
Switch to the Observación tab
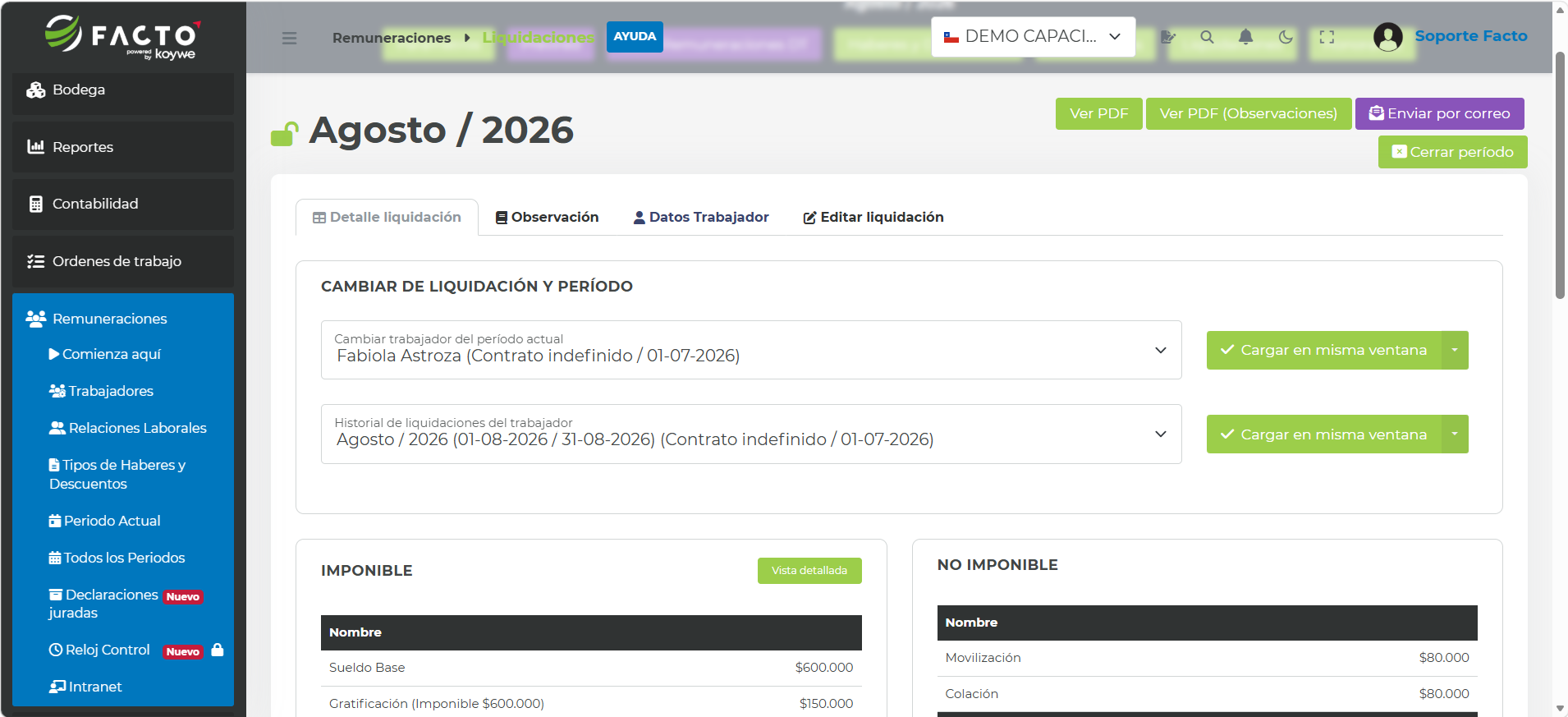tap(547, 217)
